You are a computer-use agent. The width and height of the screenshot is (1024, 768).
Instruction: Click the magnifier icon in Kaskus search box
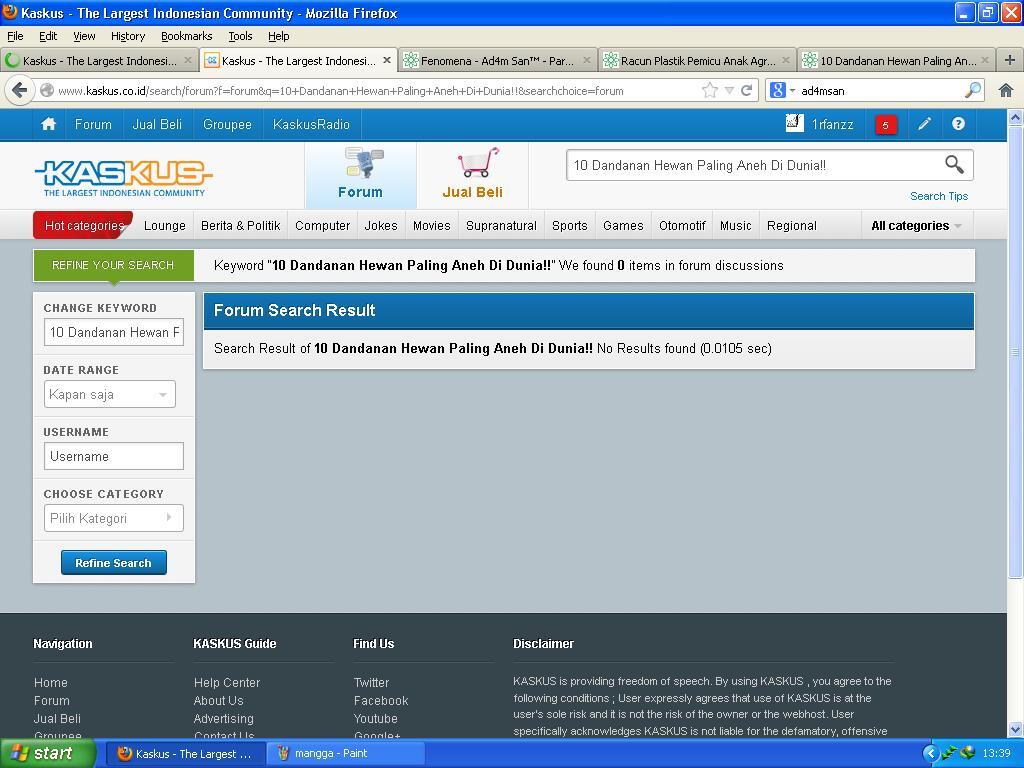[954, 165]
